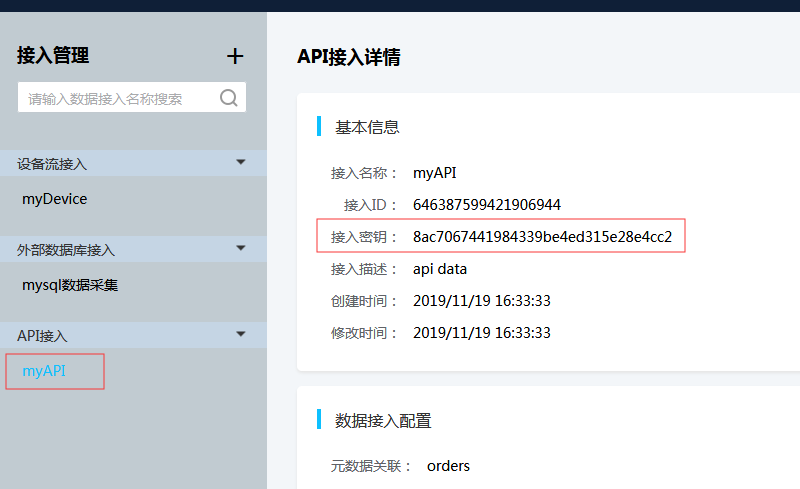The width and height of the screenshot is (800, 489).
Task: Click the 基本信息 section heading
Action: pos(367,127)
